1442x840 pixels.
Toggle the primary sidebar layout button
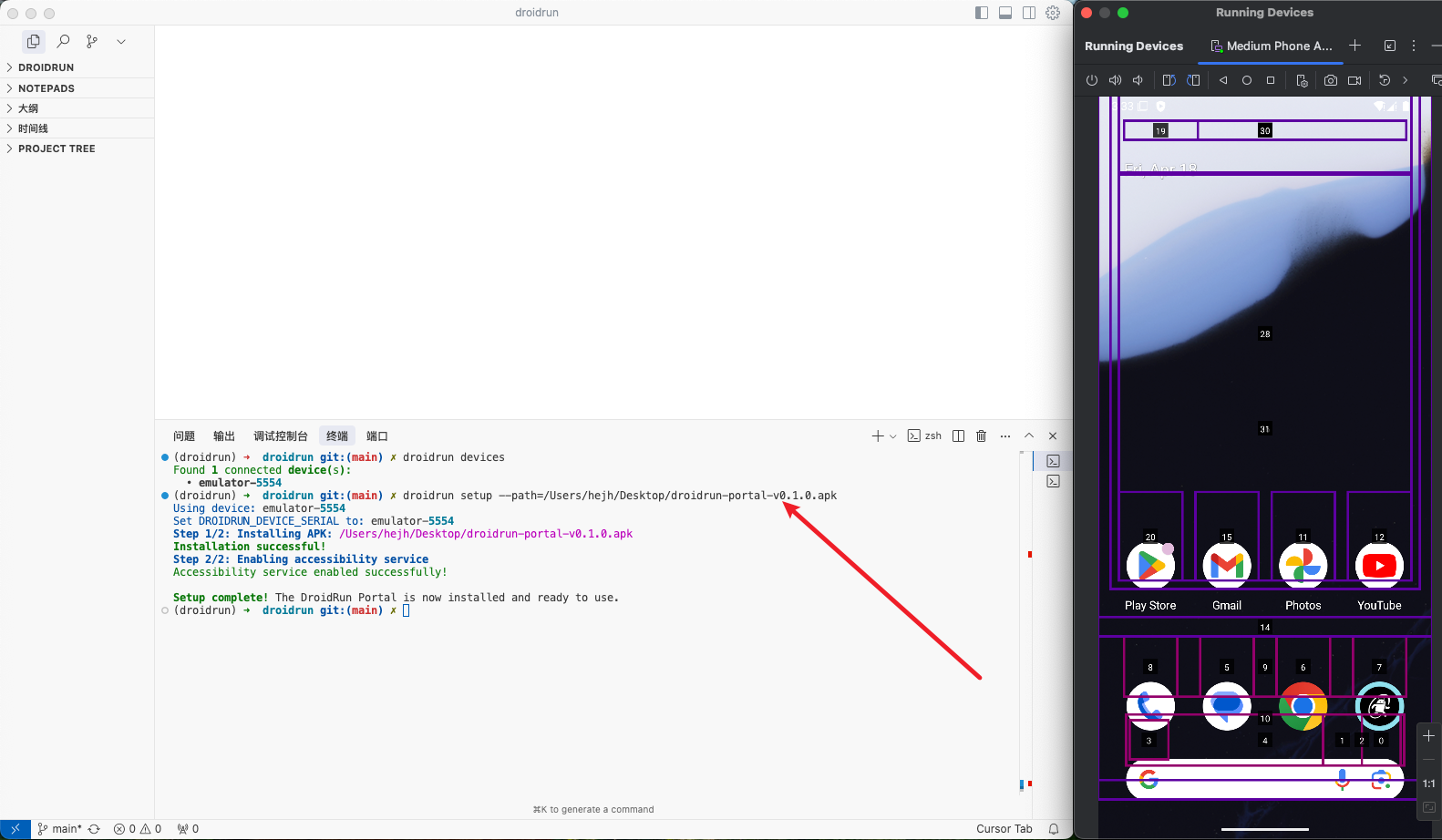coord(982,13)
